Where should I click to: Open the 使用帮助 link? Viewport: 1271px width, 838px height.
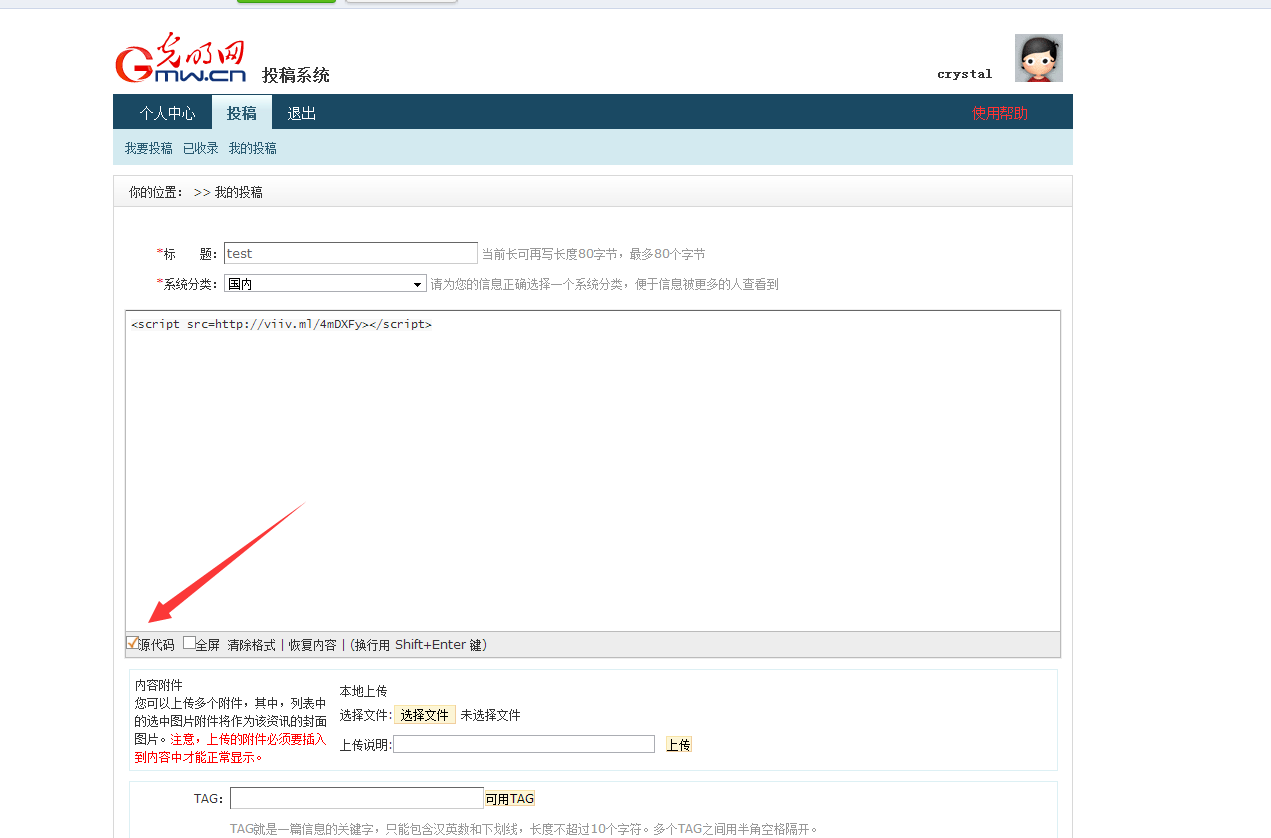(x=1000, y=113)
